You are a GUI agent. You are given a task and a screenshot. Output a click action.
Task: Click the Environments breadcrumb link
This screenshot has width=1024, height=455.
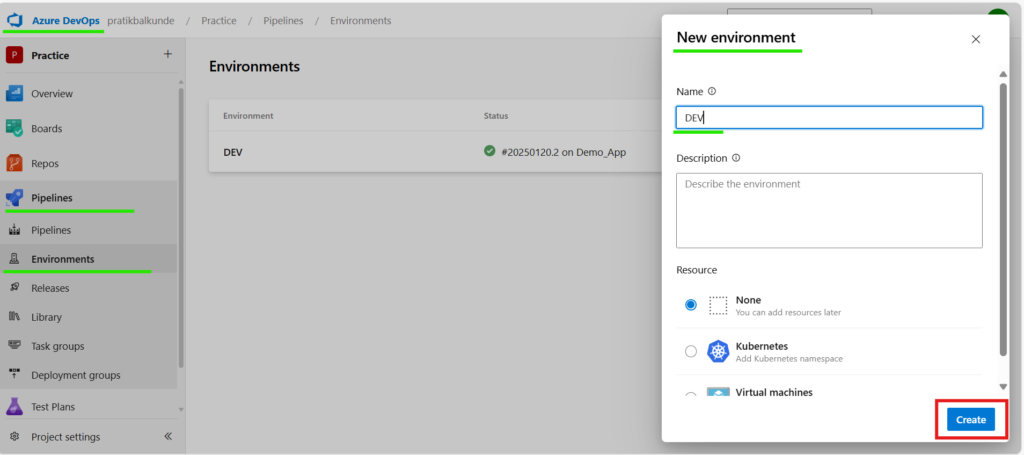(x=360, y=20)
